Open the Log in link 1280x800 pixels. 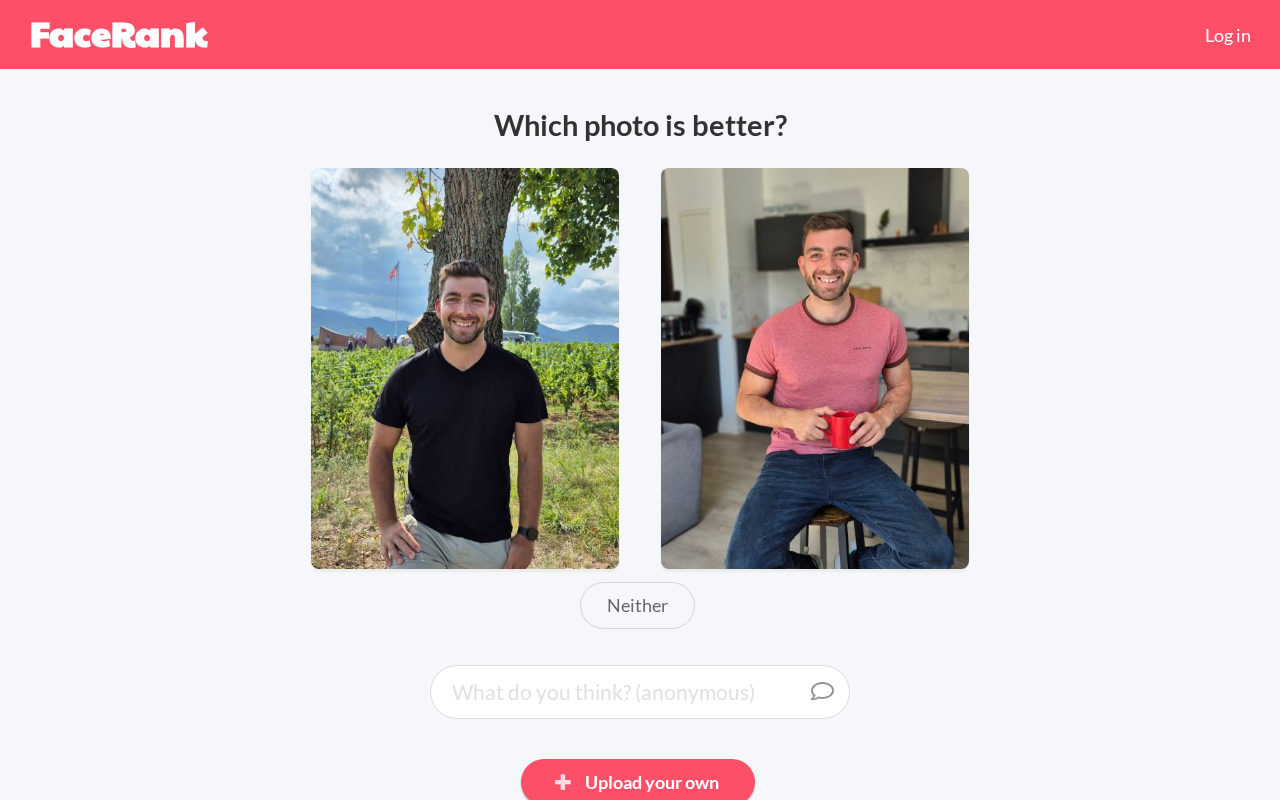1227,35
